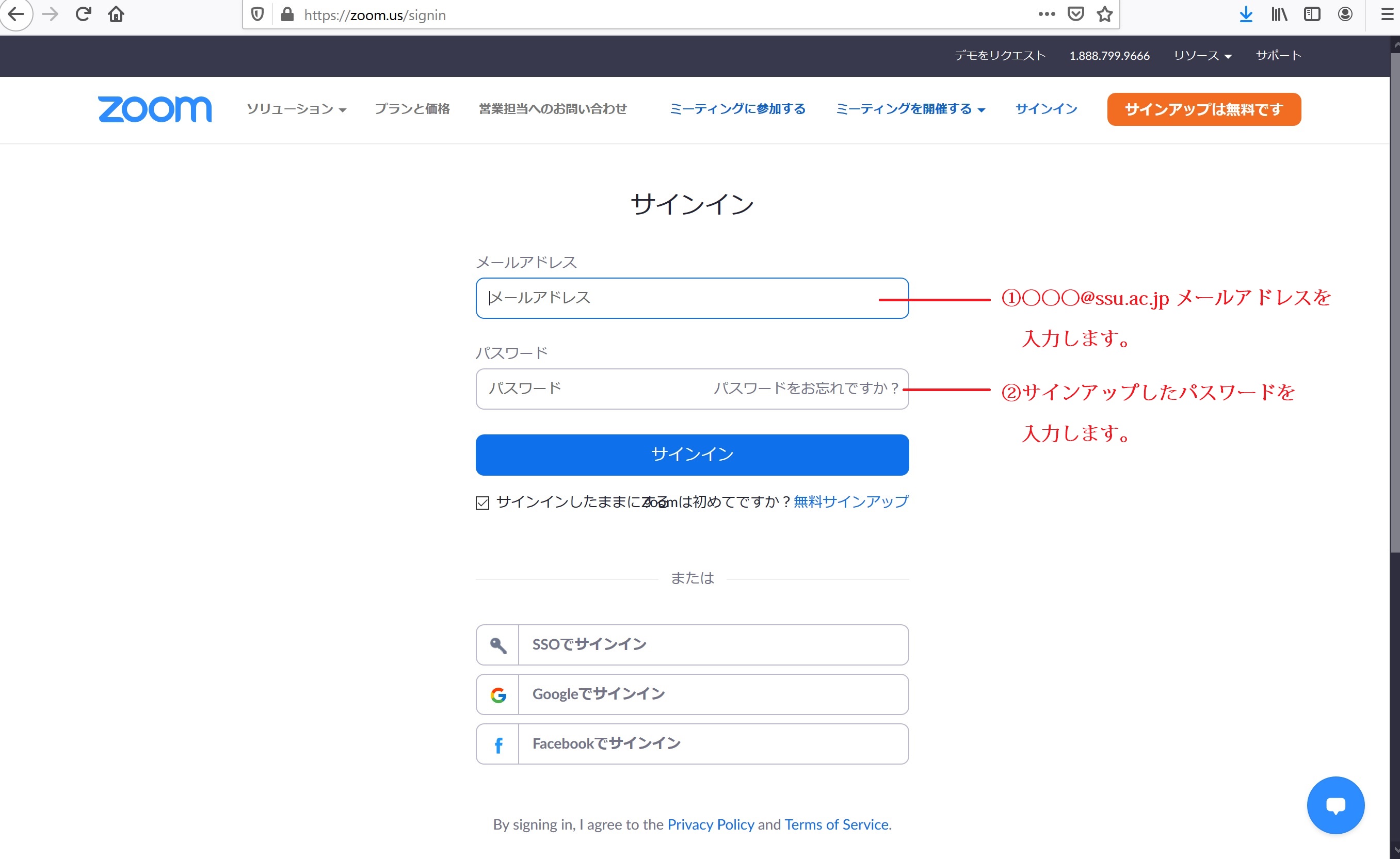The image size is (1400, 859).
Task: Click the Facebook f logo icon
Action: click(x=498, y=744)
